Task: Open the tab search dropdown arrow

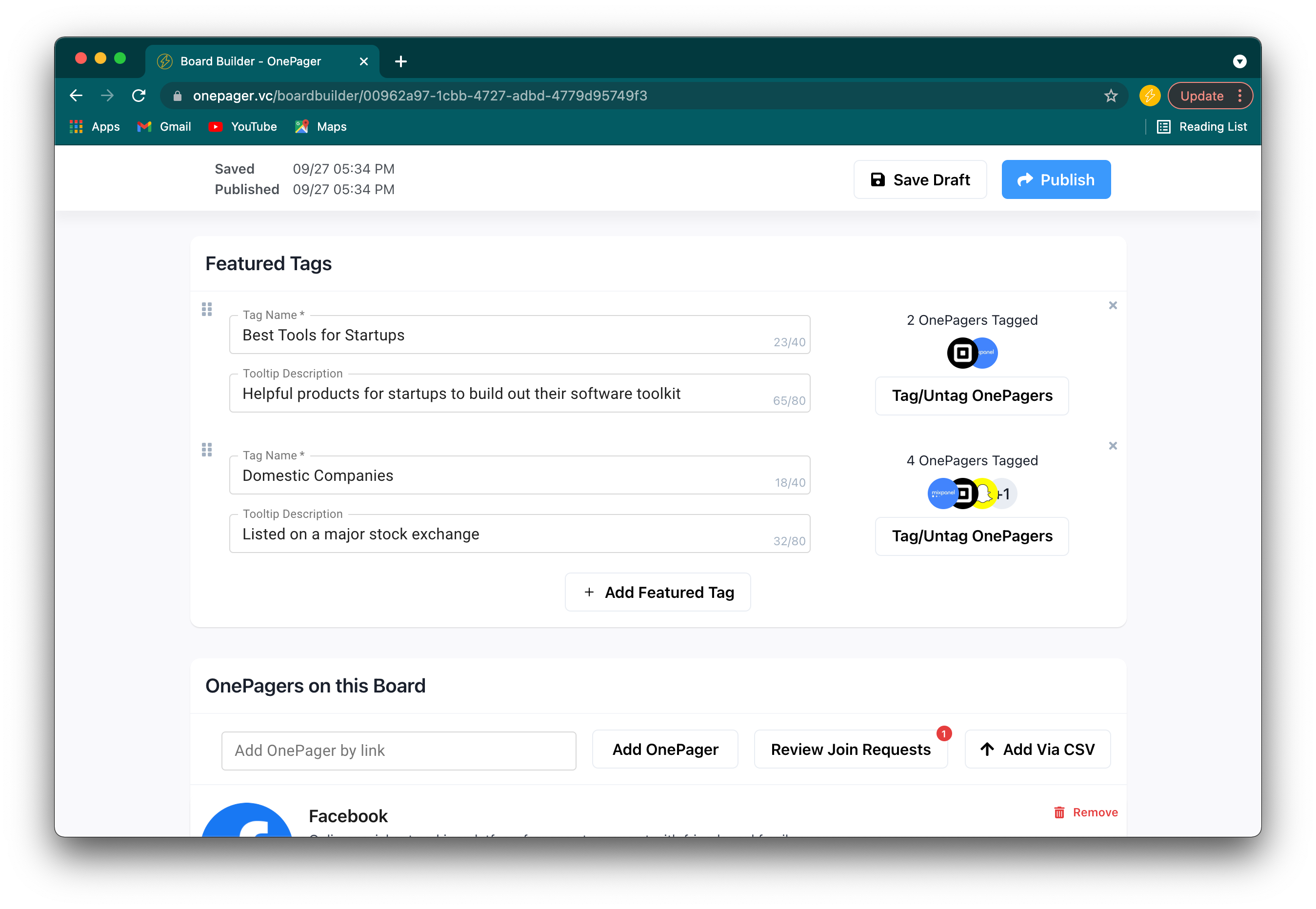Action: (x=1239, y=61)
